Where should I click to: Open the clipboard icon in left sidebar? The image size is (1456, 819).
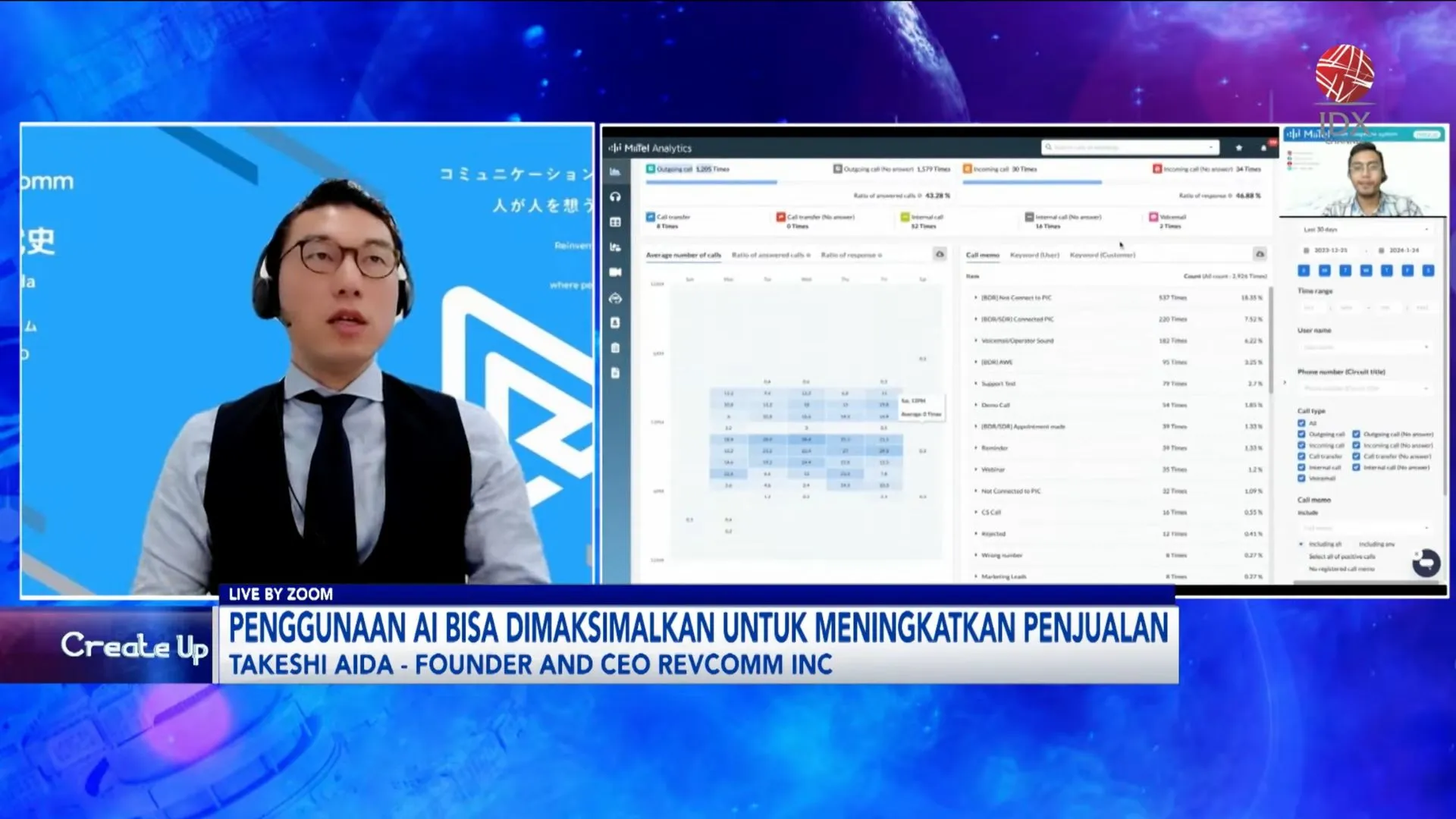pyautogui.click(x=616, y=347)
